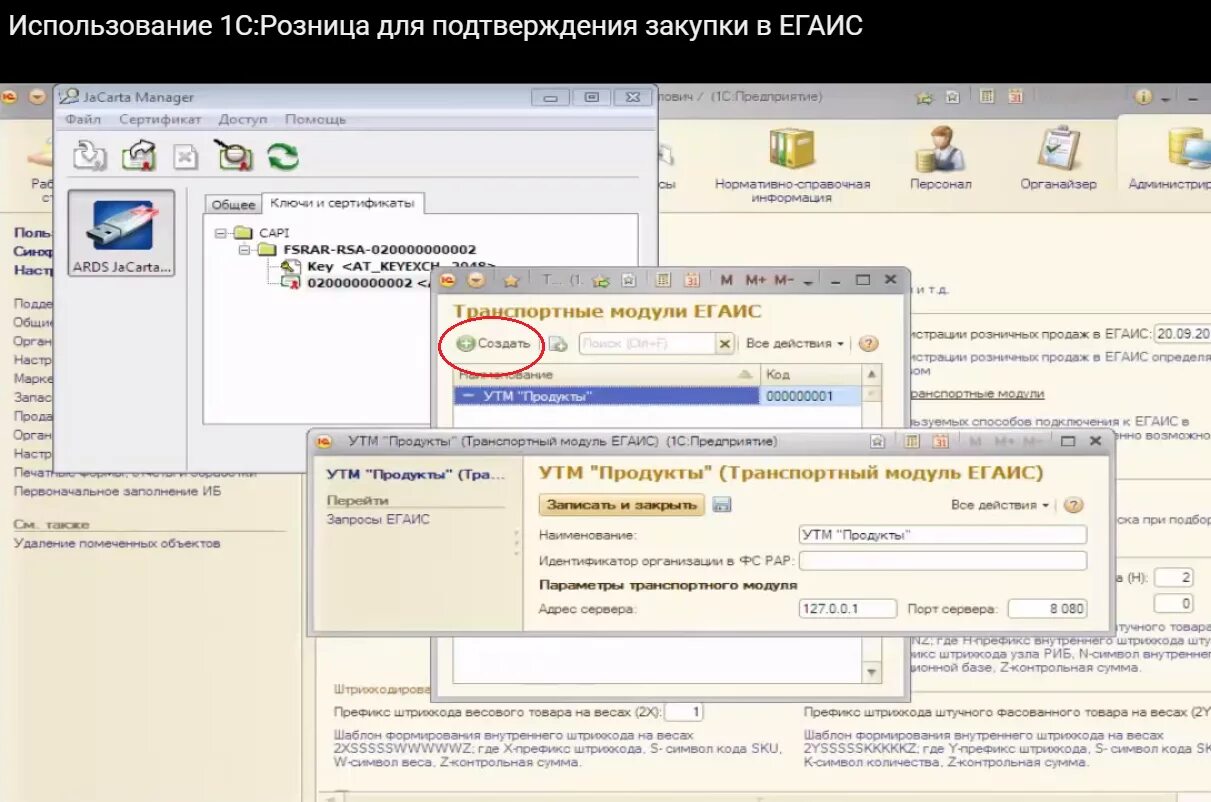
Task: Click the calendar icon in the main 1С title bar
Action: coord(1015,97)
